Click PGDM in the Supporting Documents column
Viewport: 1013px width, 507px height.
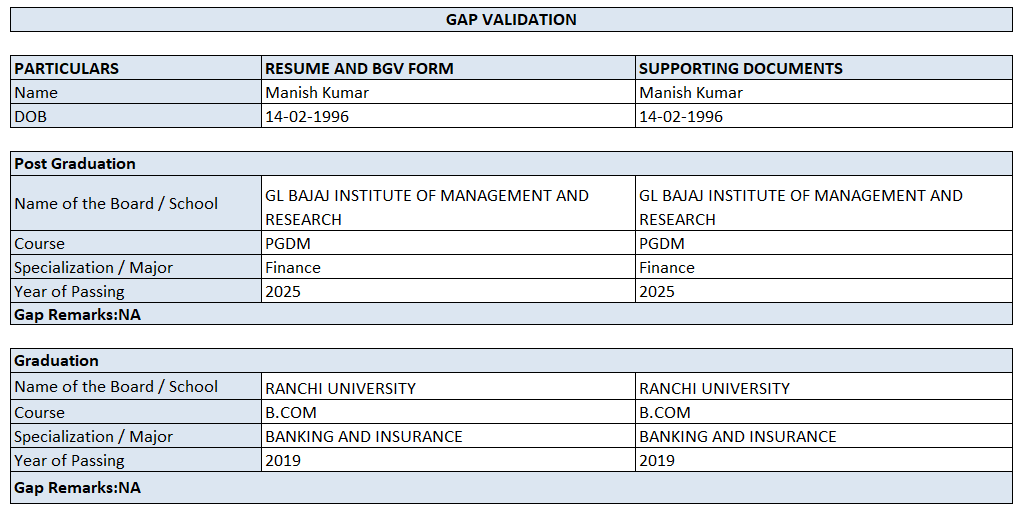click(x=662, y=244)
